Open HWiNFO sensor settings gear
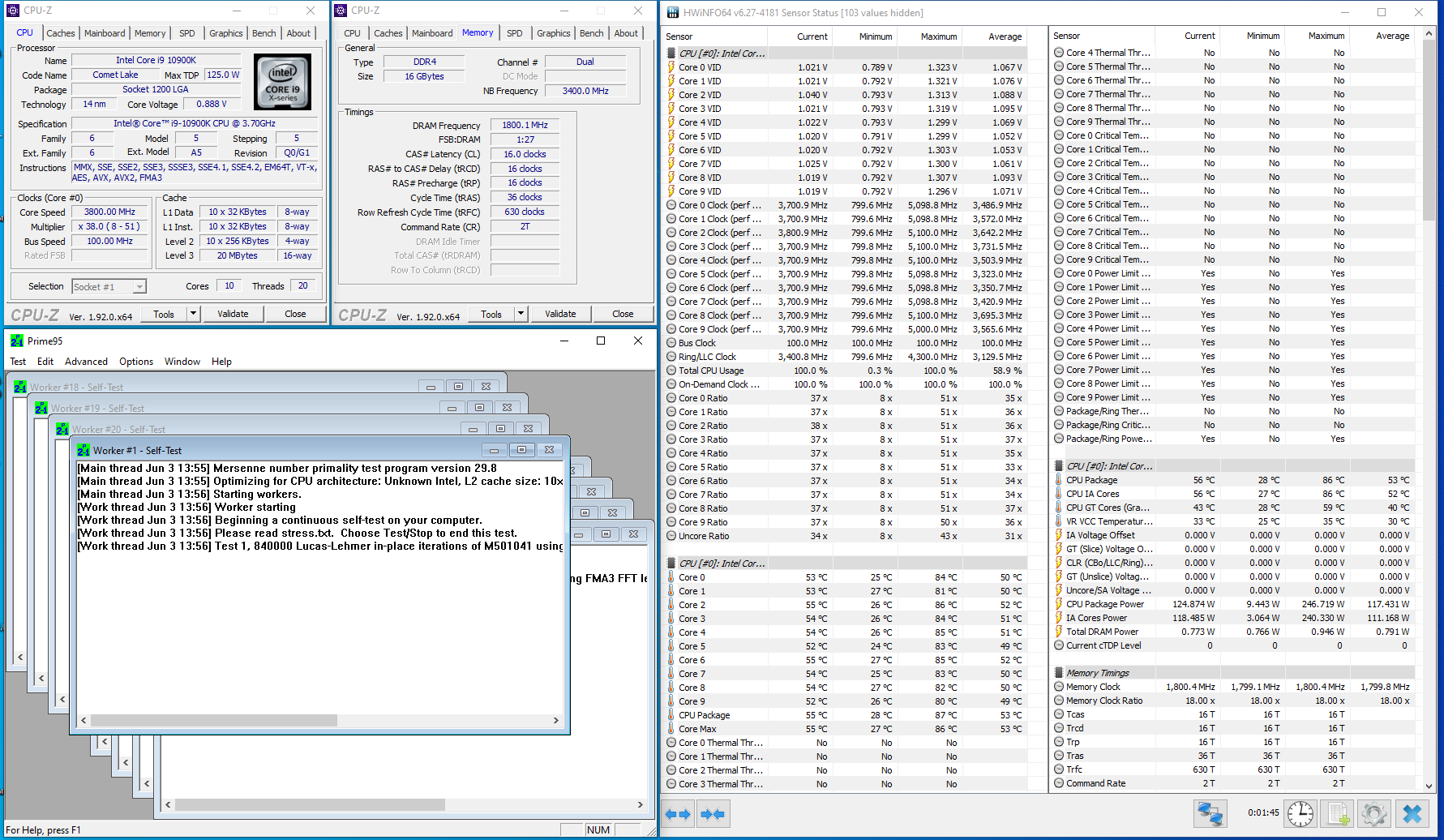 pos(1373,813)
